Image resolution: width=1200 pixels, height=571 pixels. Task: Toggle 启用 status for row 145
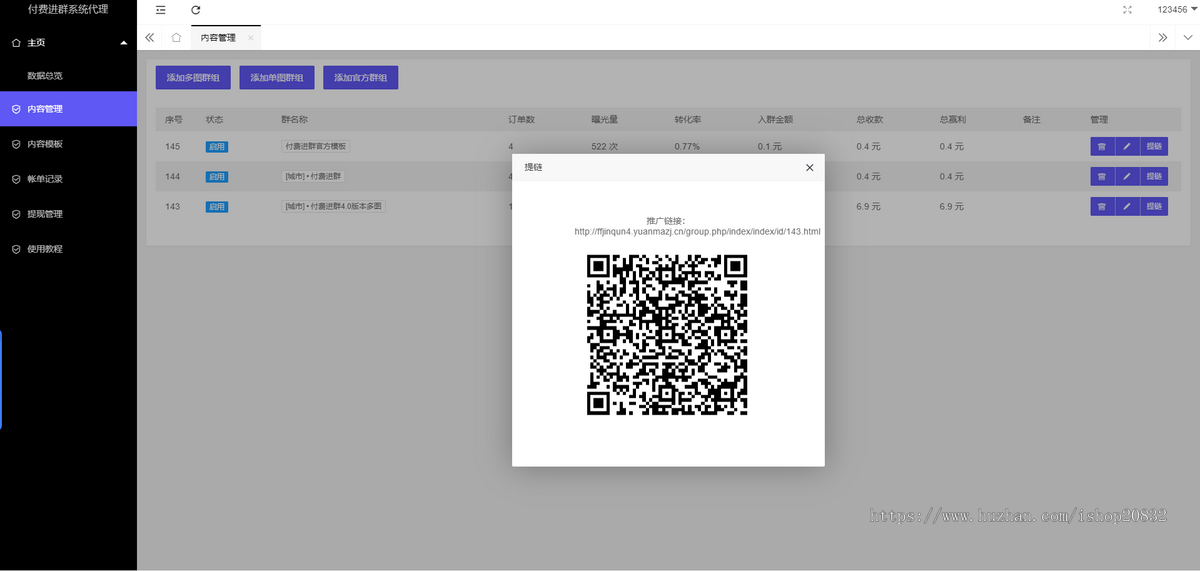[217, 146]
